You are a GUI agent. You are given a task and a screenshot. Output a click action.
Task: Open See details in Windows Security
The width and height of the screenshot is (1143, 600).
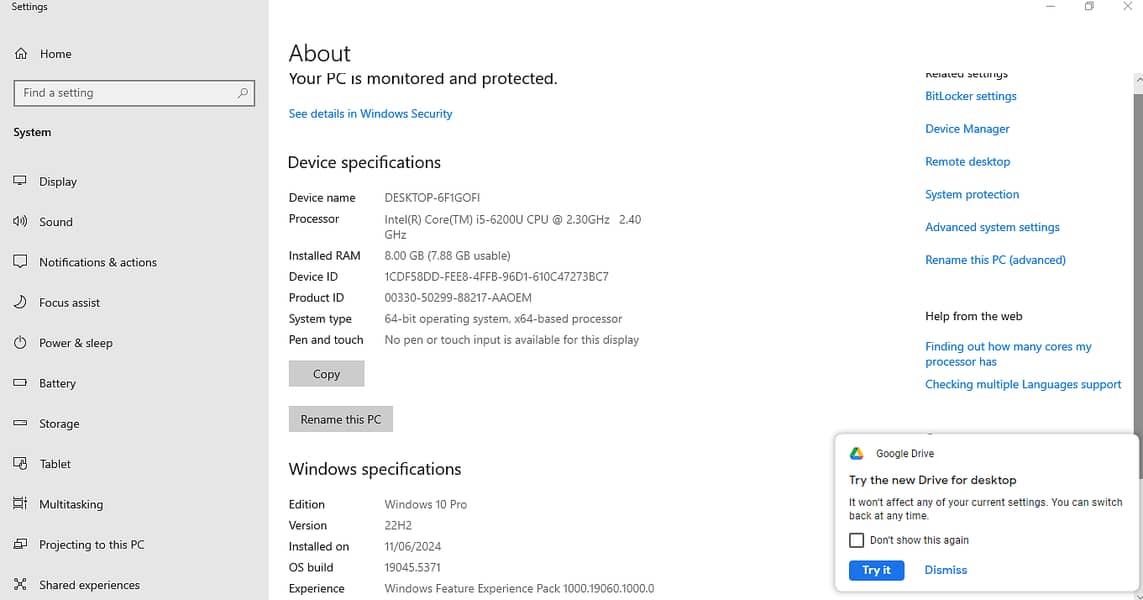pyautogui.click(x=370, y=114)
